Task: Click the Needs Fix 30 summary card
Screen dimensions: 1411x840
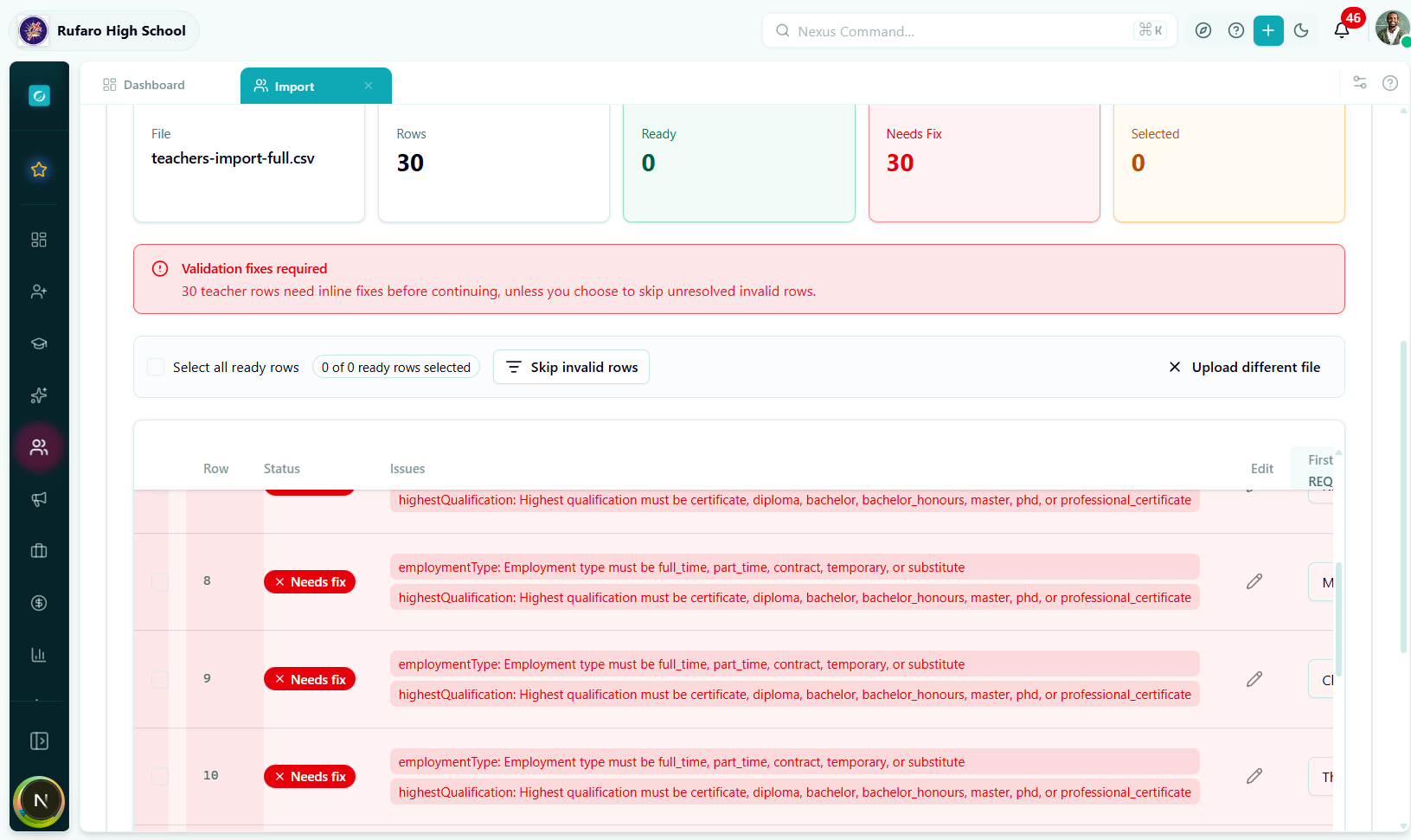Action: pos(984,163)
